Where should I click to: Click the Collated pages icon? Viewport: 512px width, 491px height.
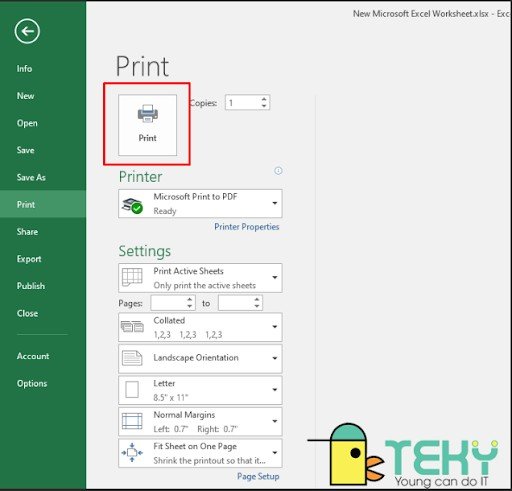(132, 327)
